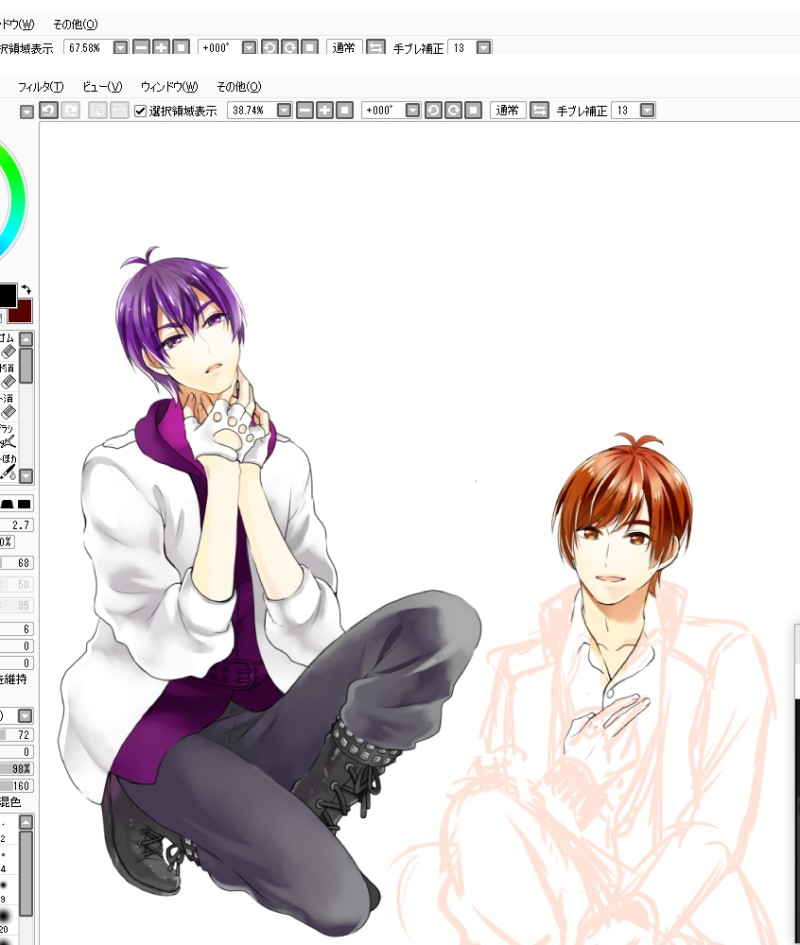
Task: Open small dropdown arrow left of Undo
Action: coord(27,111)
